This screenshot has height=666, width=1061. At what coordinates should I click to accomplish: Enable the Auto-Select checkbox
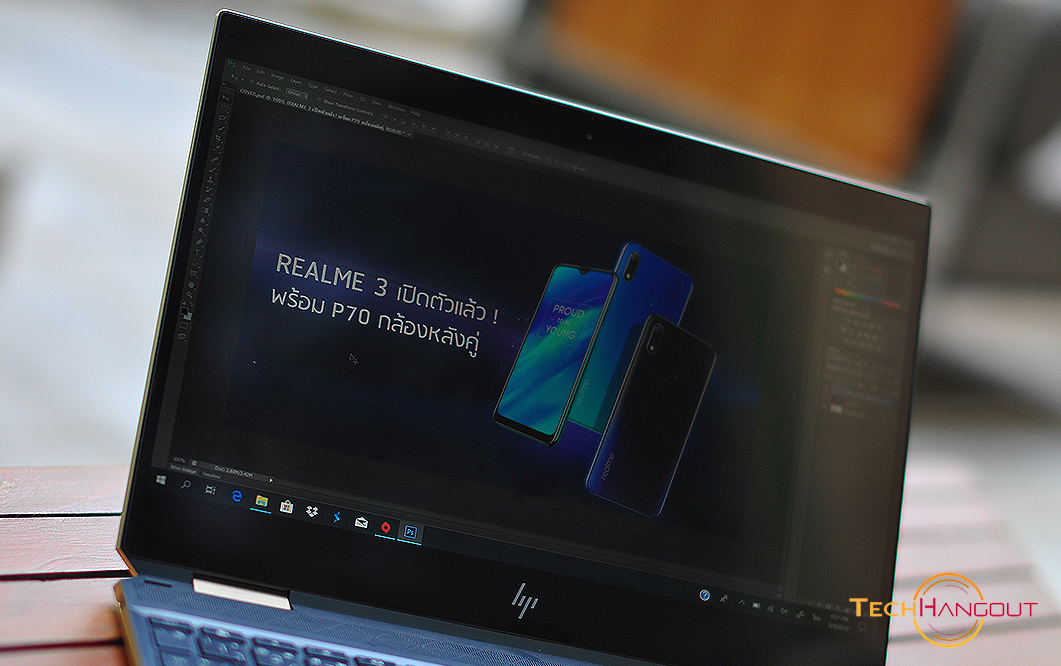pyautogui.click(x=252, y=82)
